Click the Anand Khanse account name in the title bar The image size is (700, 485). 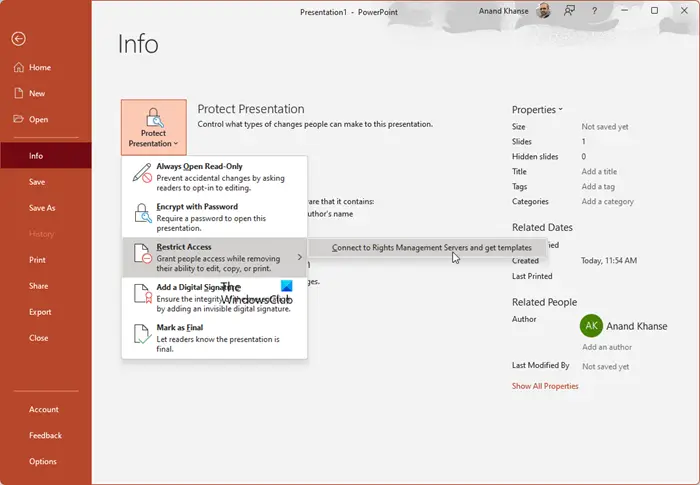504,11
